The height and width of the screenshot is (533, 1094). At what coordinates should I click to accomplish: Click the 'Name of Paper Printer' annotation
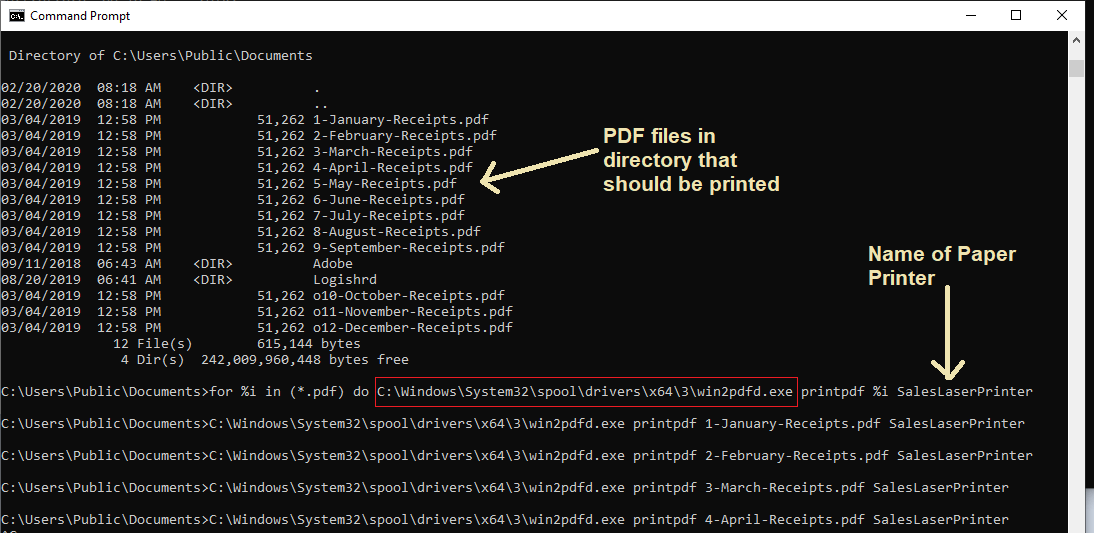coord(941,265)
